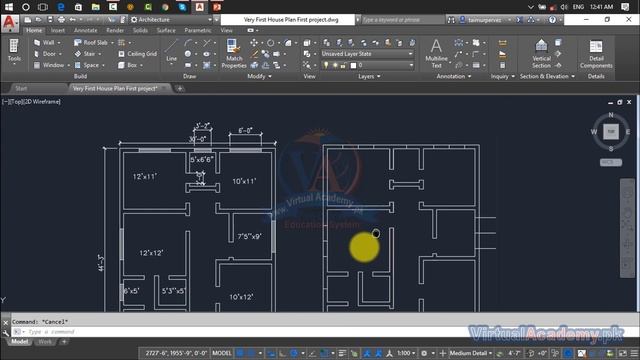
Task: Click the taimurpervez account sign-in button
Action: [x=485, y=20]
